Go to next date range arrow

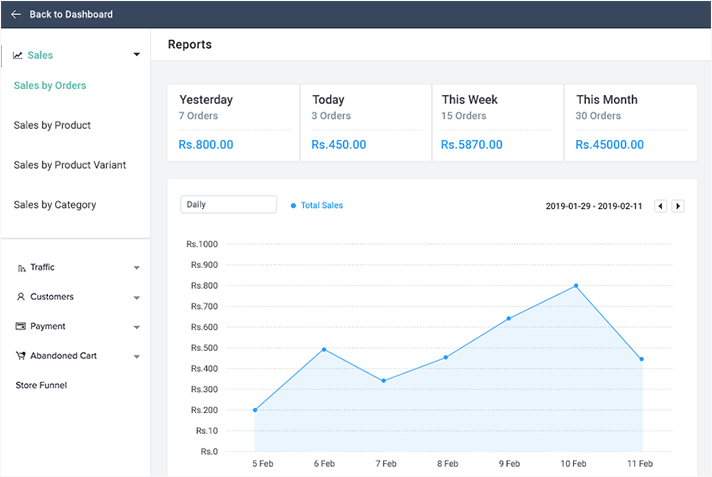678,206
